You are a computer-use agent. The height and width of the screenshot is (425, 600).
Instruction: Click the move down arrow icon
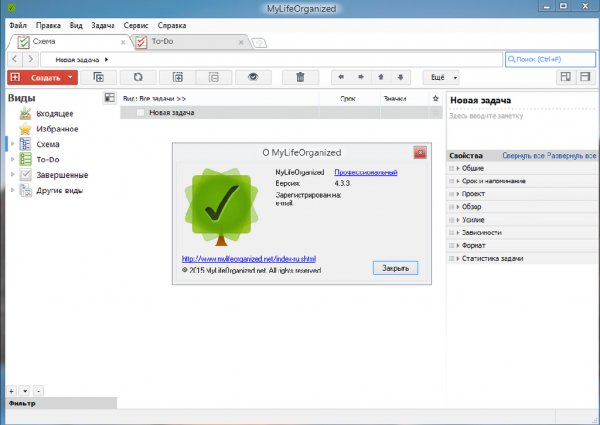click(401, 77)
